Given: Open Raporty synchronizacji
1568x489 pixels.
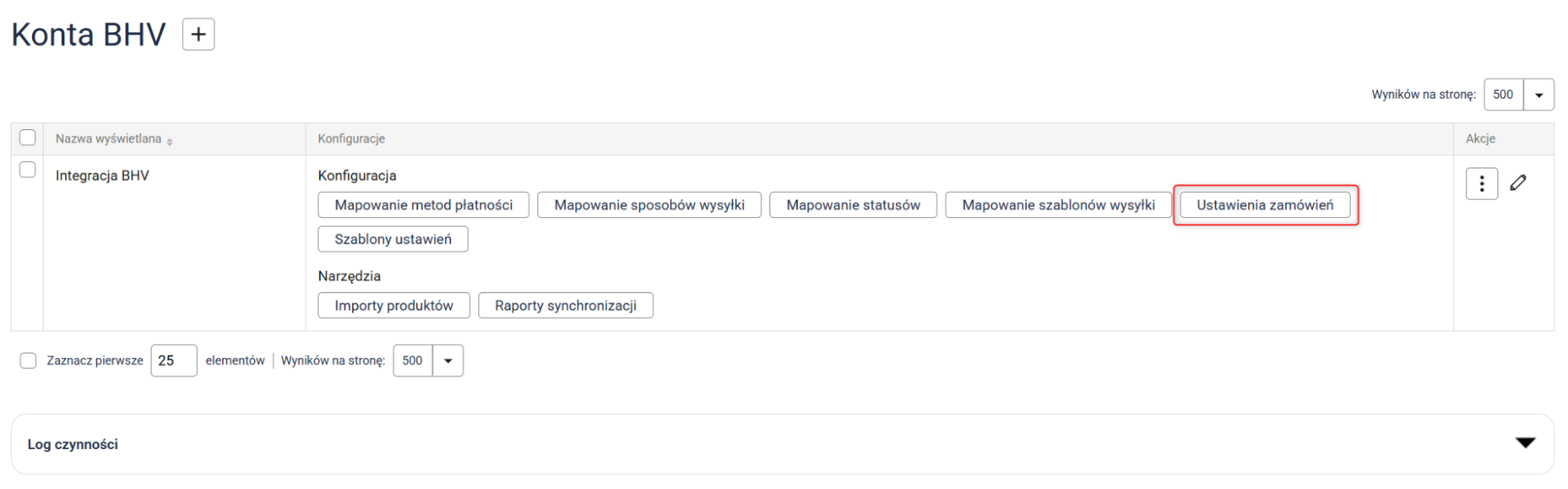Looking at the screenshot, I should pos(565,306).
